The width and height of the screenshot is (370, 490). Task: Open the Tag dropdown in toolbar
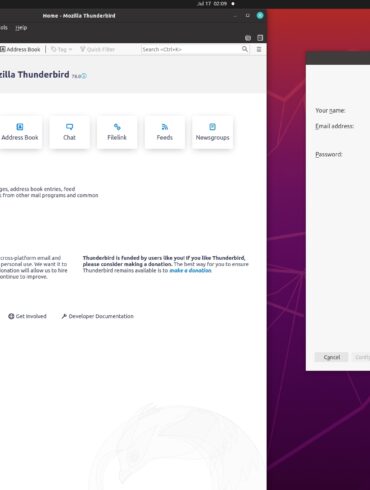pos(61,49)
